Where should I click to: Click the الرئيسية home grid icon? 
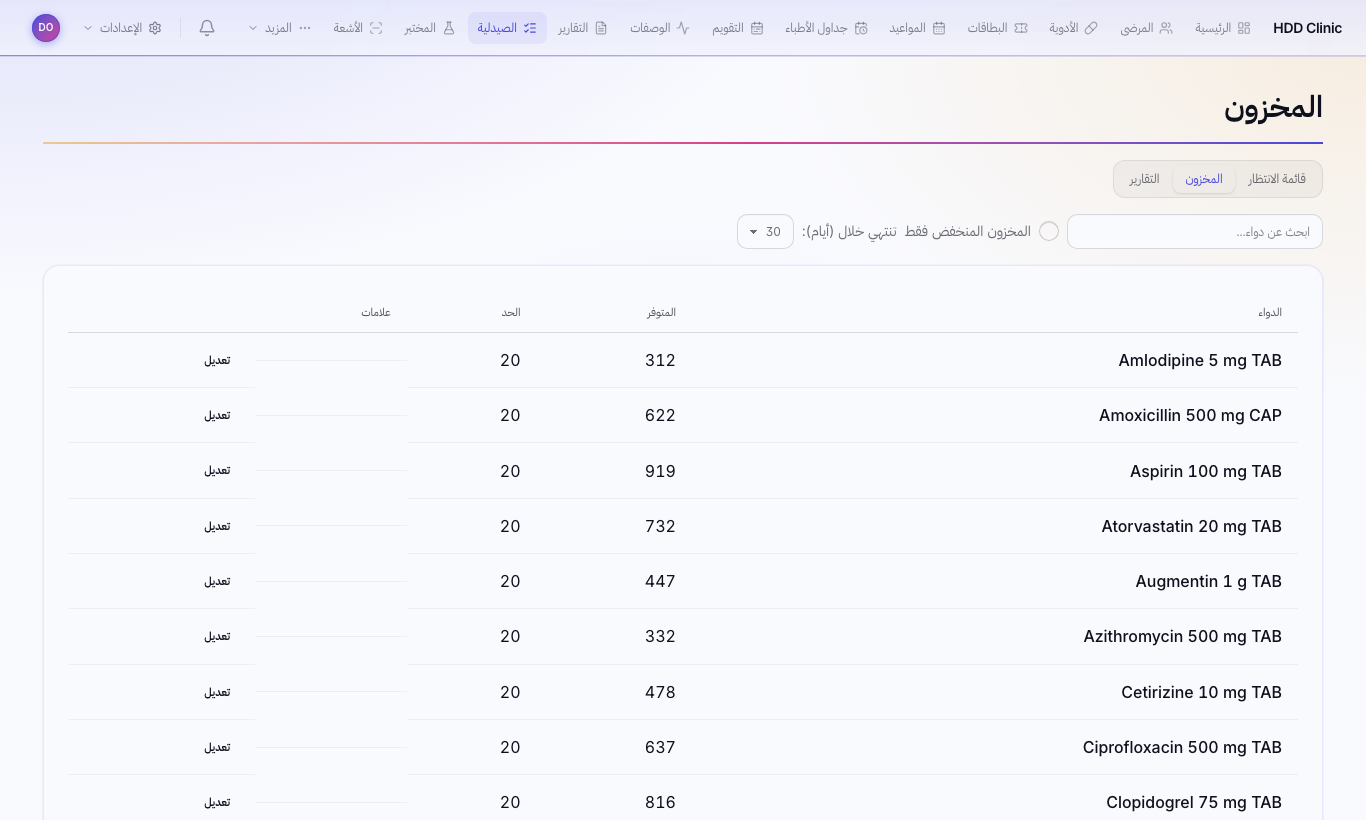(1244, 28)
